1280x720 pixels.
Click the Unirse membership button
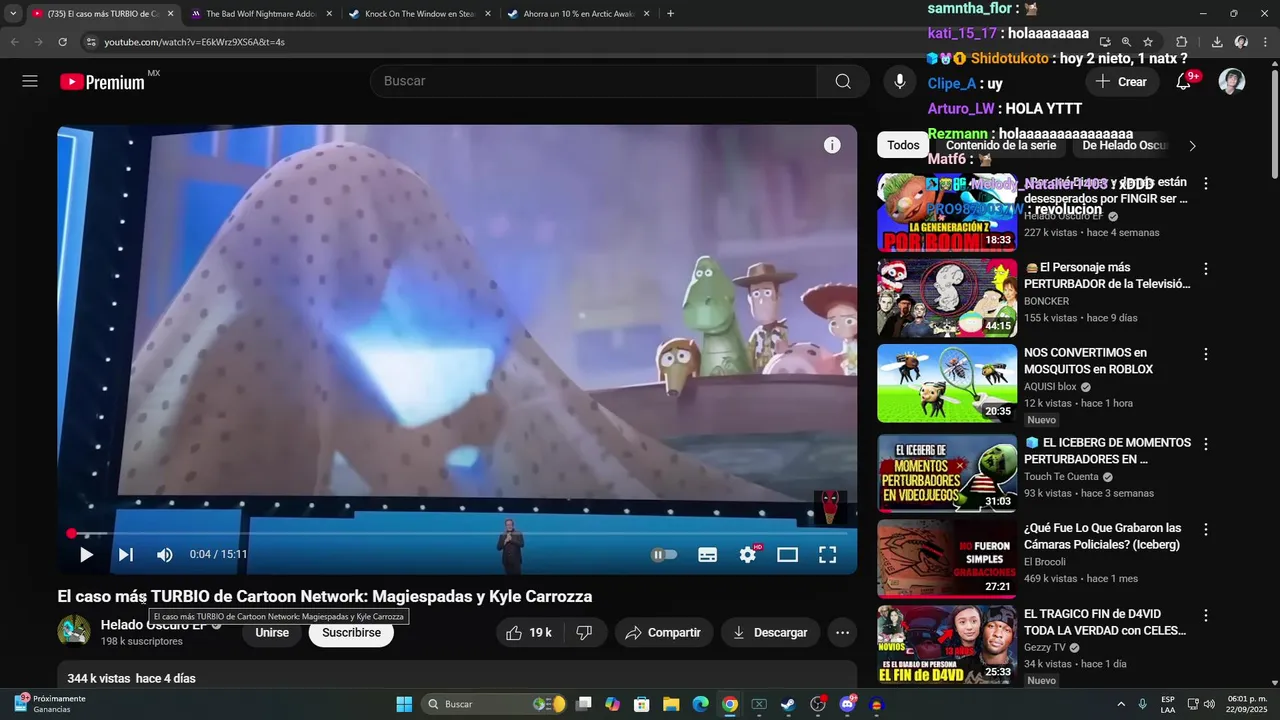[x=272, y=633]
